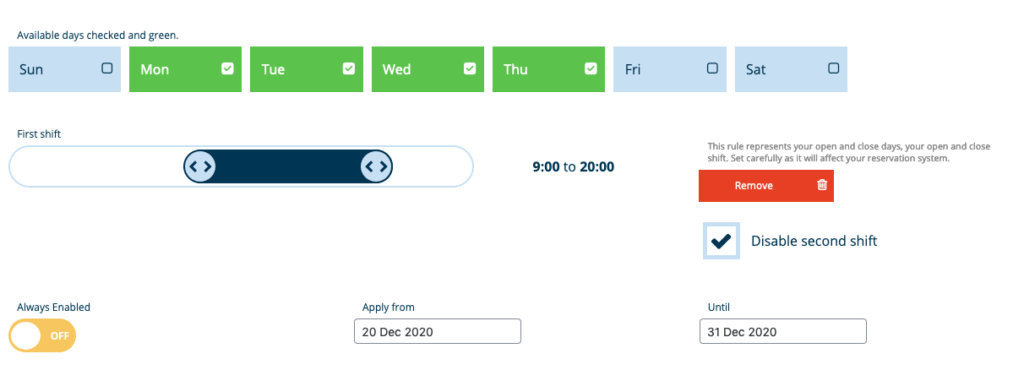This screenshot has height=381, width=1024.
Task: Click the dark selected range of shift slider
Action: pos(288,167)
